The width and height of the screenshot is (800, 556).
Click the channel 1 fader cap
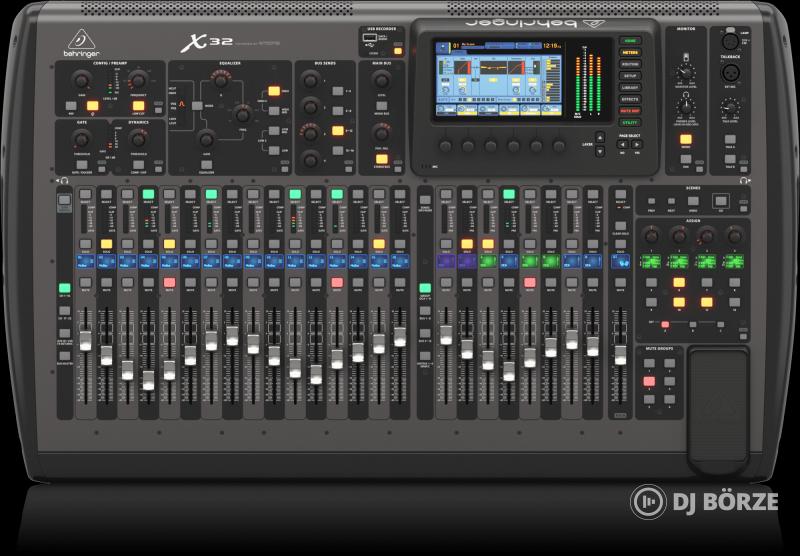(86, 340)
